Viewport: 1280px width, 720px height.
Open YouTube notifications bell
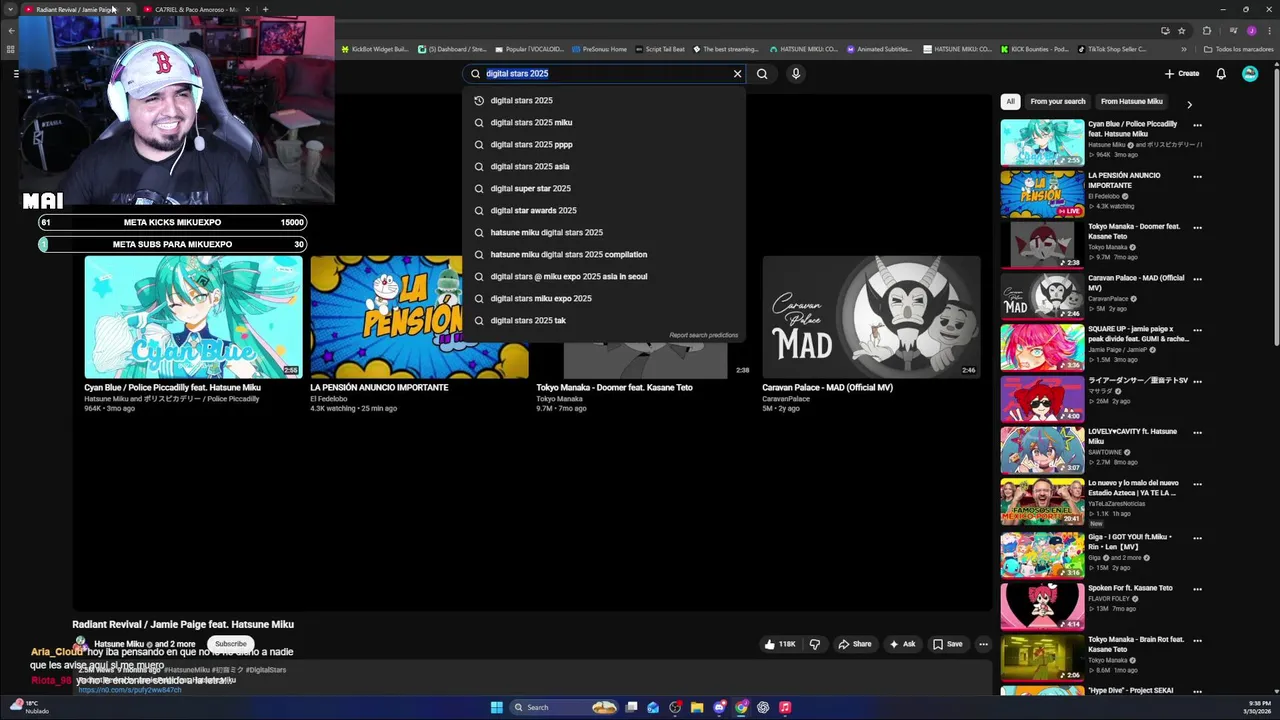tap(1221, 73)
